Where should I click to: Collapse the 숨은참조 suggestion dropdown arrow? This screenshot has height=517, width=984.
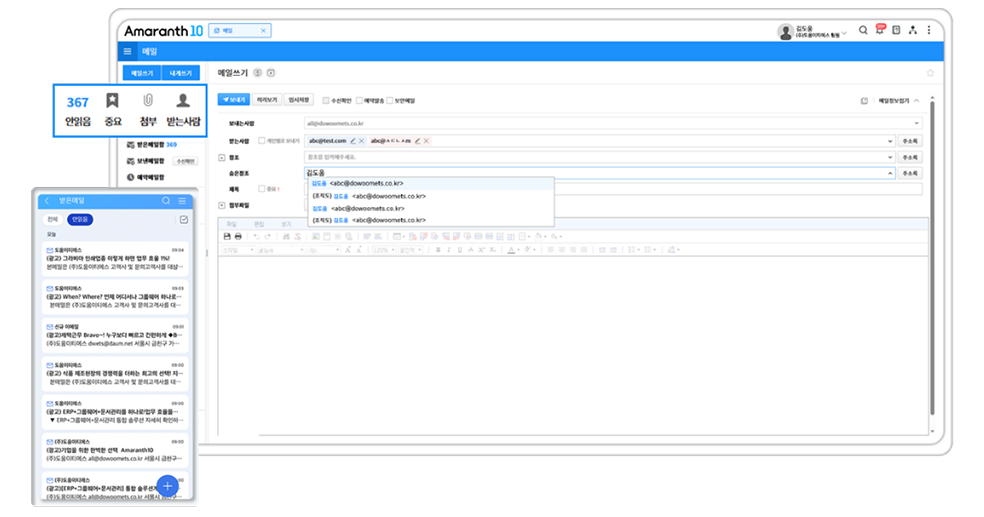[890, 173]
